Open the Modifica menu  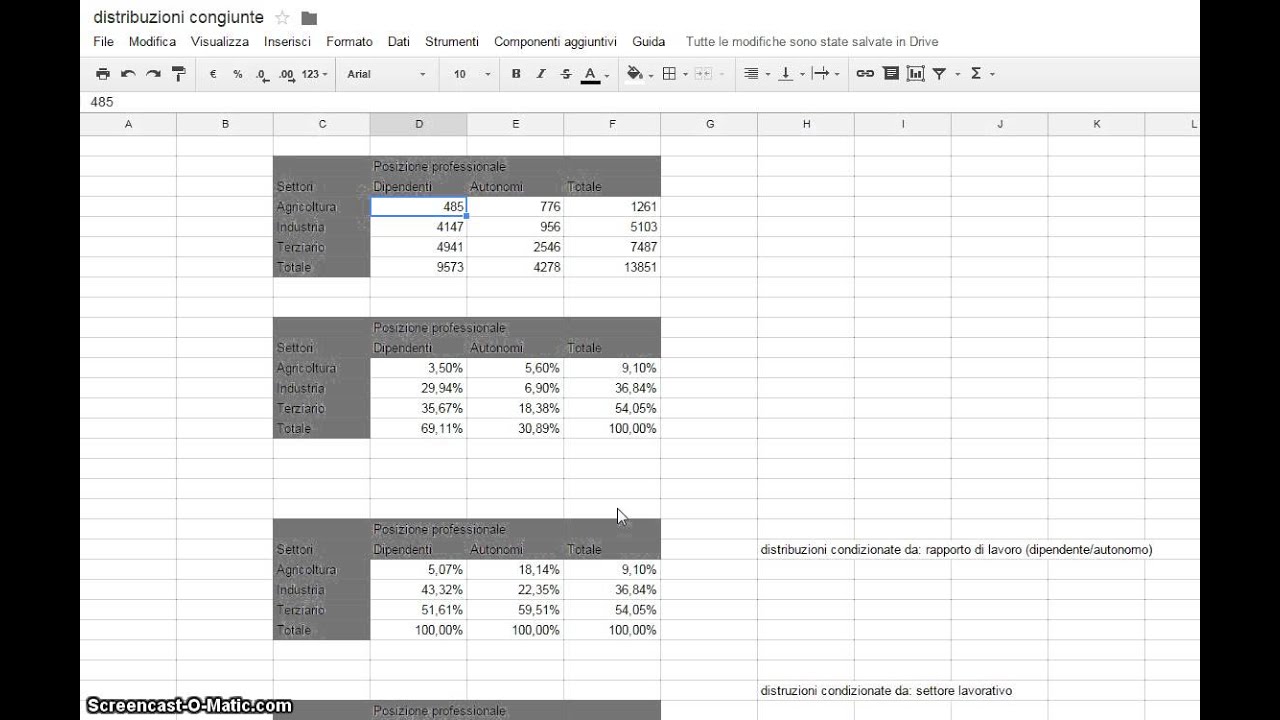coord(152,42)
